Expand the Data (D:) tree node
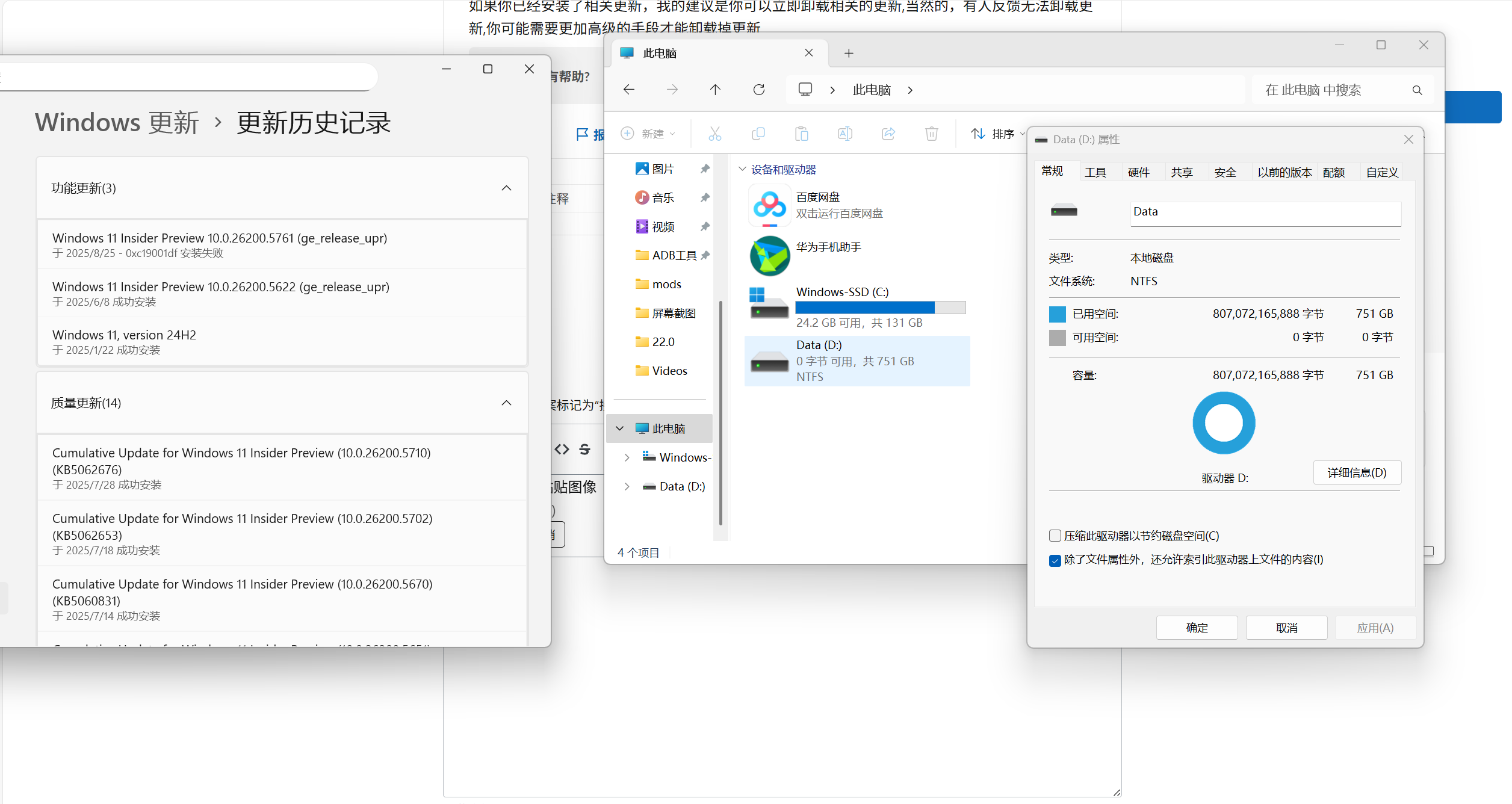The height and width of the screenshot is (804, 1512). [627, 486]
